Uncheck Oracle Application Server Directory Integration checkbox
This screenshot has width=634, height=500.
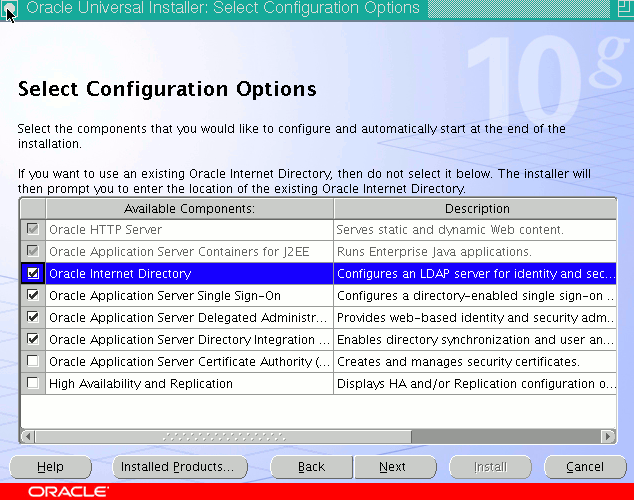33,339
